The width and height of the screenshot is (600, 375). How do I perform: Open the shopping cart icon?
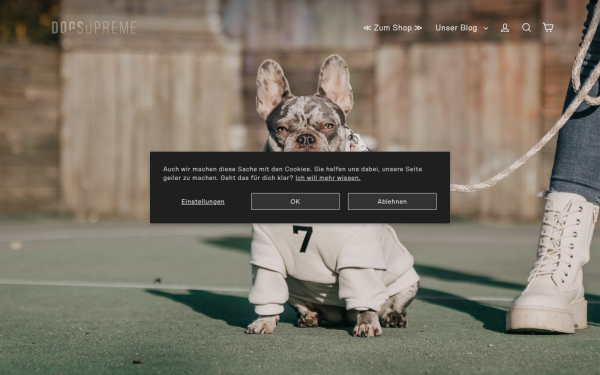click(548, 28)
